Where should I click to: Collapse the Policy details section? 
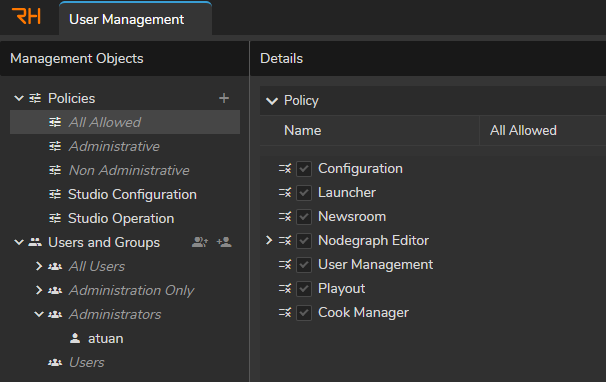coord(272,101)
